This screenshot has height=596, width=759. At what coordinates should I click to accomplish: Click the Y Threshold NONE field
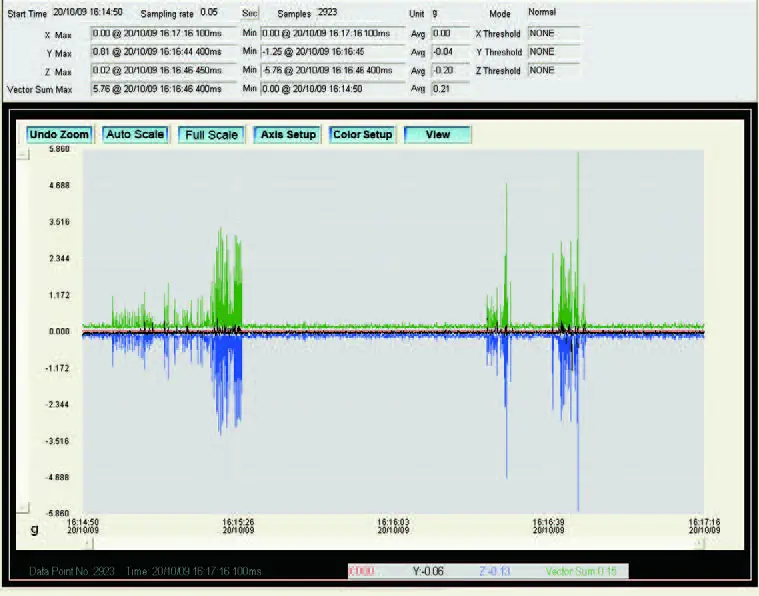(553, 52)
